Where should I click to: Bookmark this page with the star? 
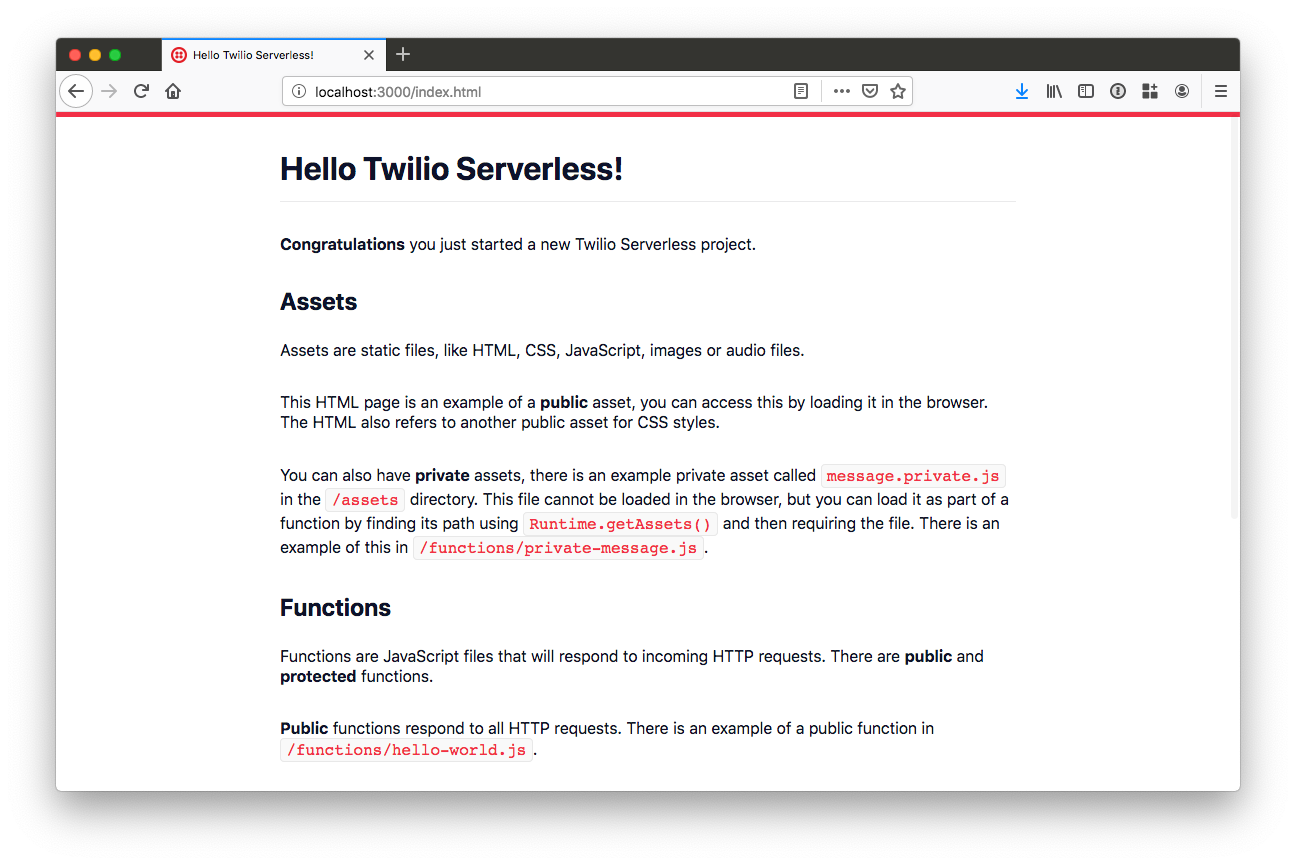click(898, 91)
